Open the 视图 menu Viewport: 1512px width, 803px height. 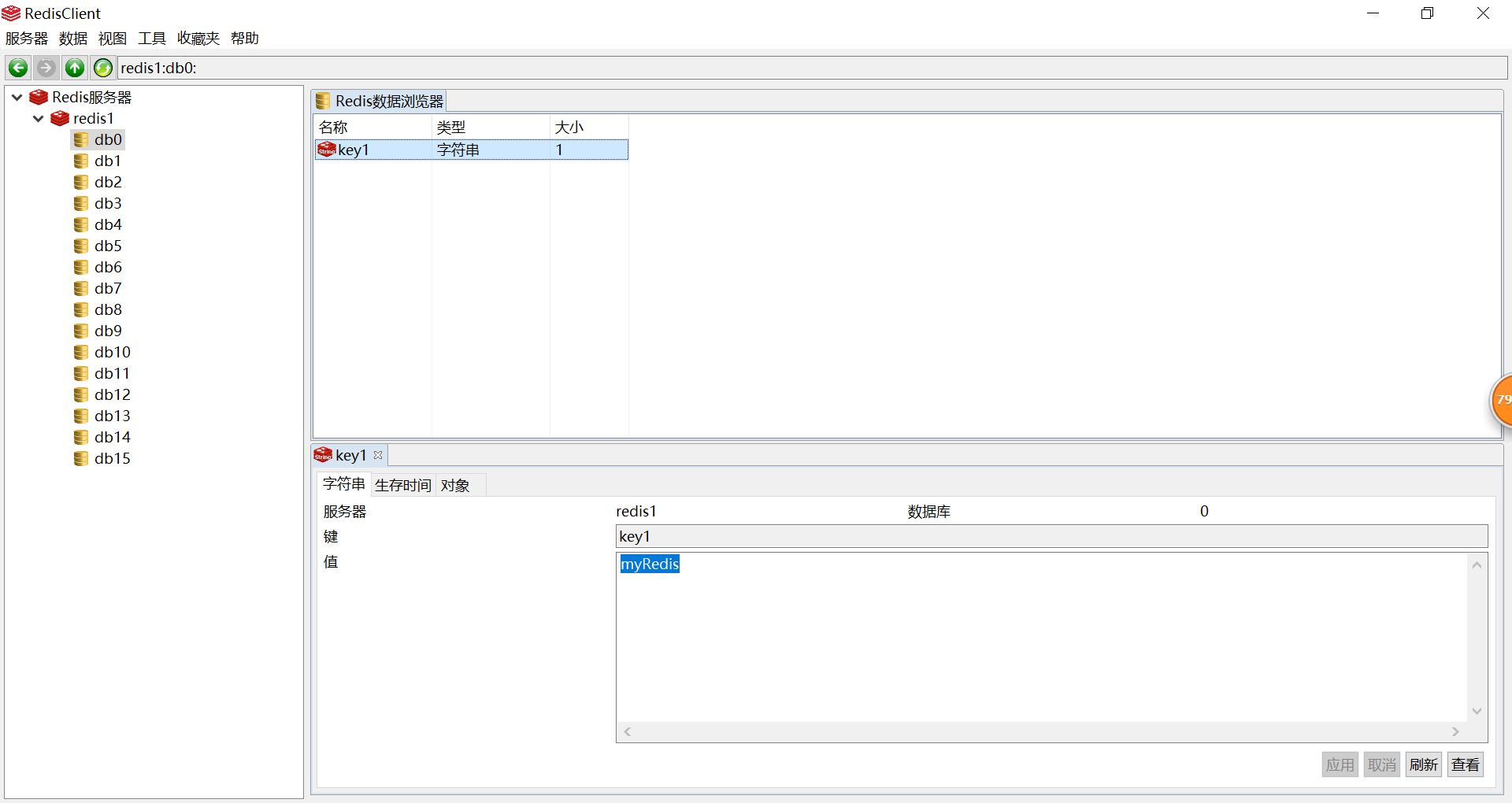(x=113, y=38)
